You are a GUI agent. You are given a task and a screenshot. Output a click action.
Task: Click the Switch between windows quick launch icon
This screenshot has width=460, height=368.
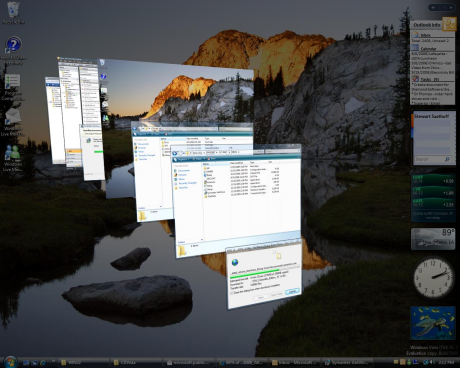click(35, 362)
